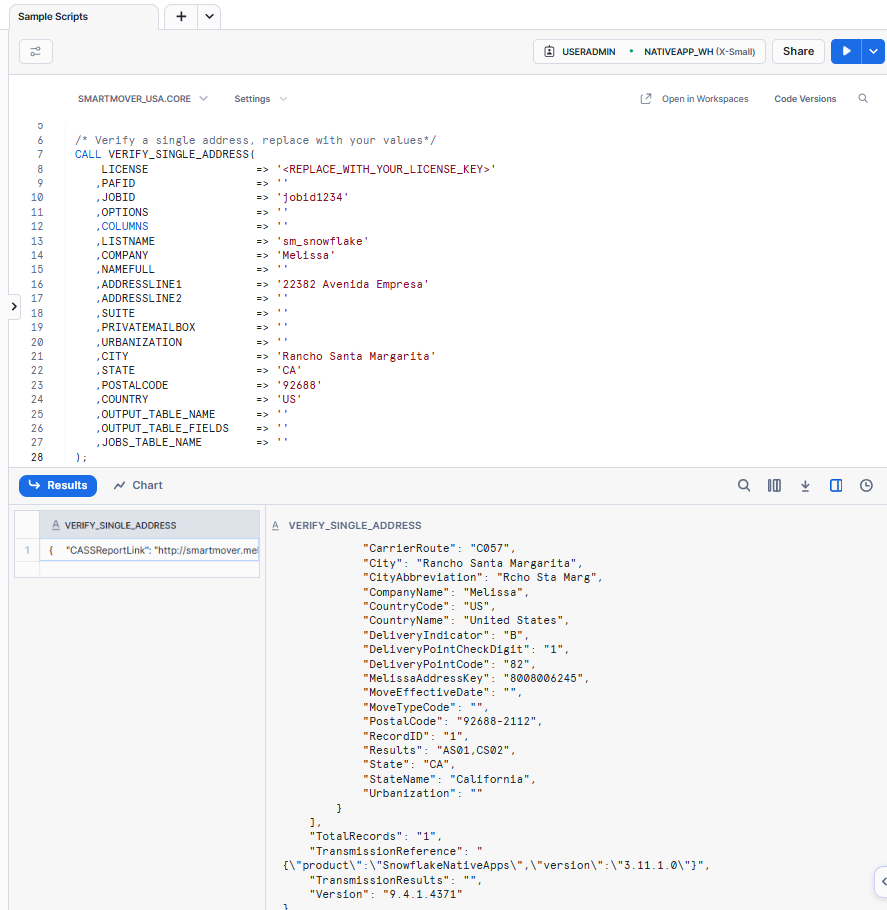Add a new worksheet tab with plus
Viewport: 887px width, 910px height.
coord(181,17)
